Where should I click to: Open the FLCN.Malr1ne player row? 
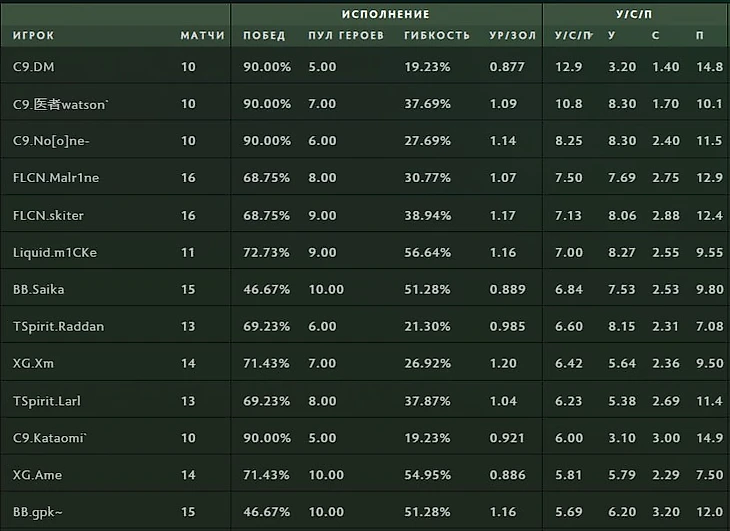[x=365, y=177]
